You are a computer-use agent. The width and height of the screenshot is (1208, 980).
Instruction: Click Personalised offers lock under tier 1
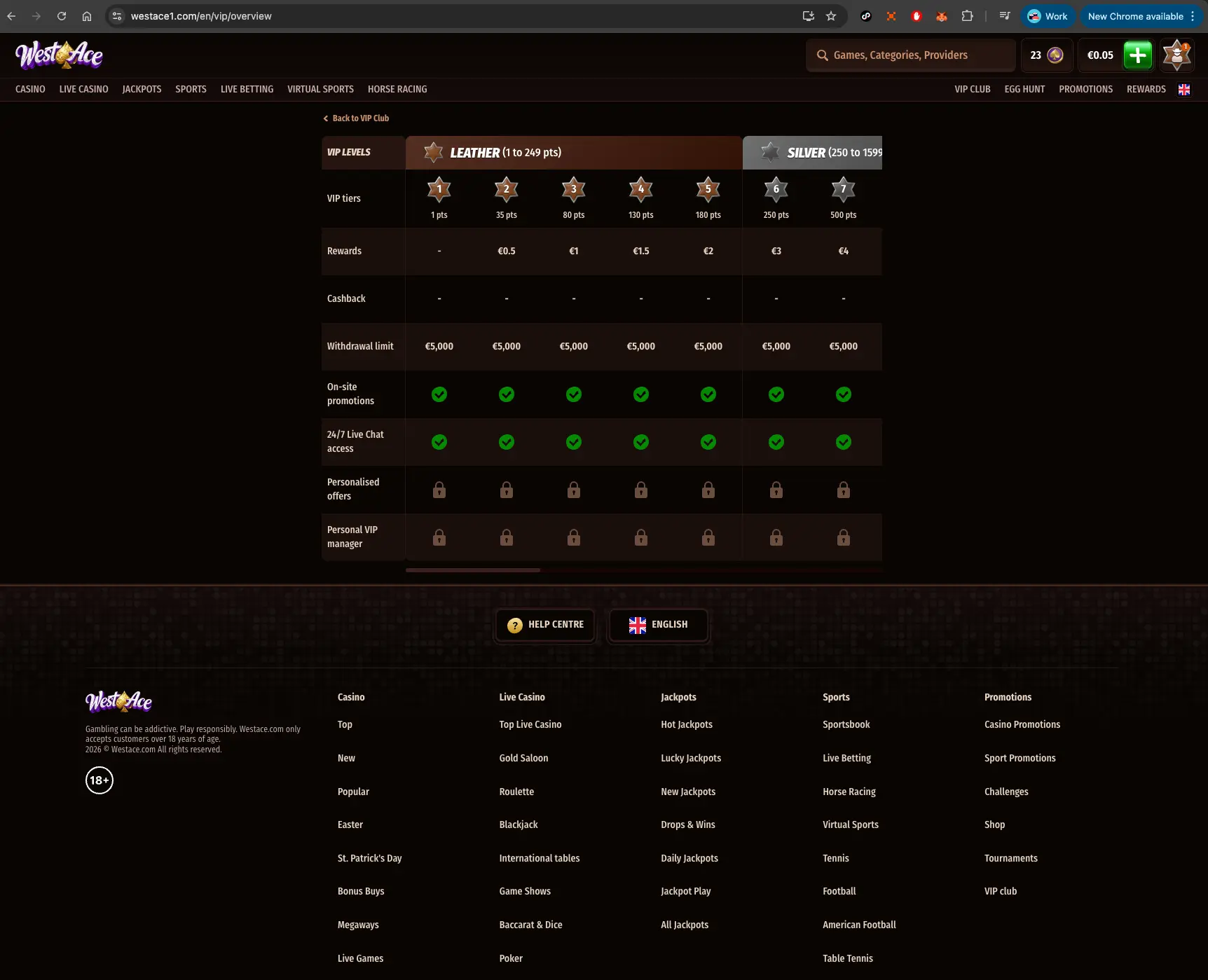click(439, 490)
